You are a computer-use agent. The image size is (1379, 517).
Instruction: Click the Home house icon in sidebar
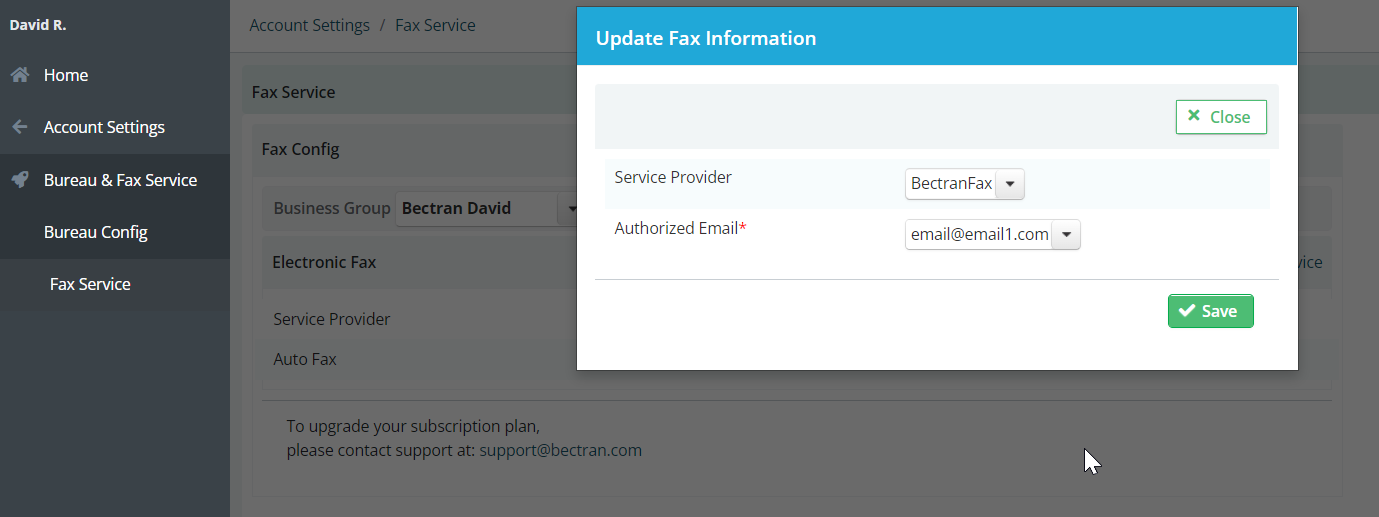(x=19, y=75)
